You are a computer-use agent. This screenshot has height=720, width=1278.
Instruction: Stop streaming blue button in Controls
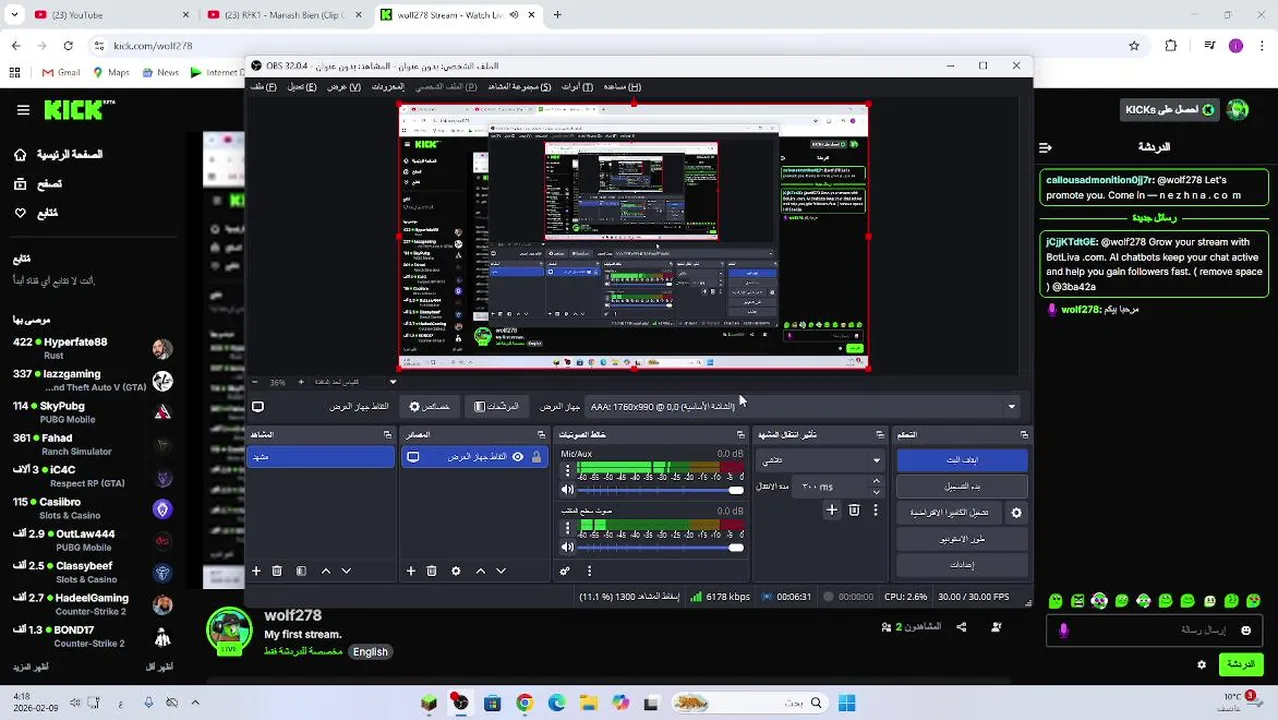(x=962, y=460)
